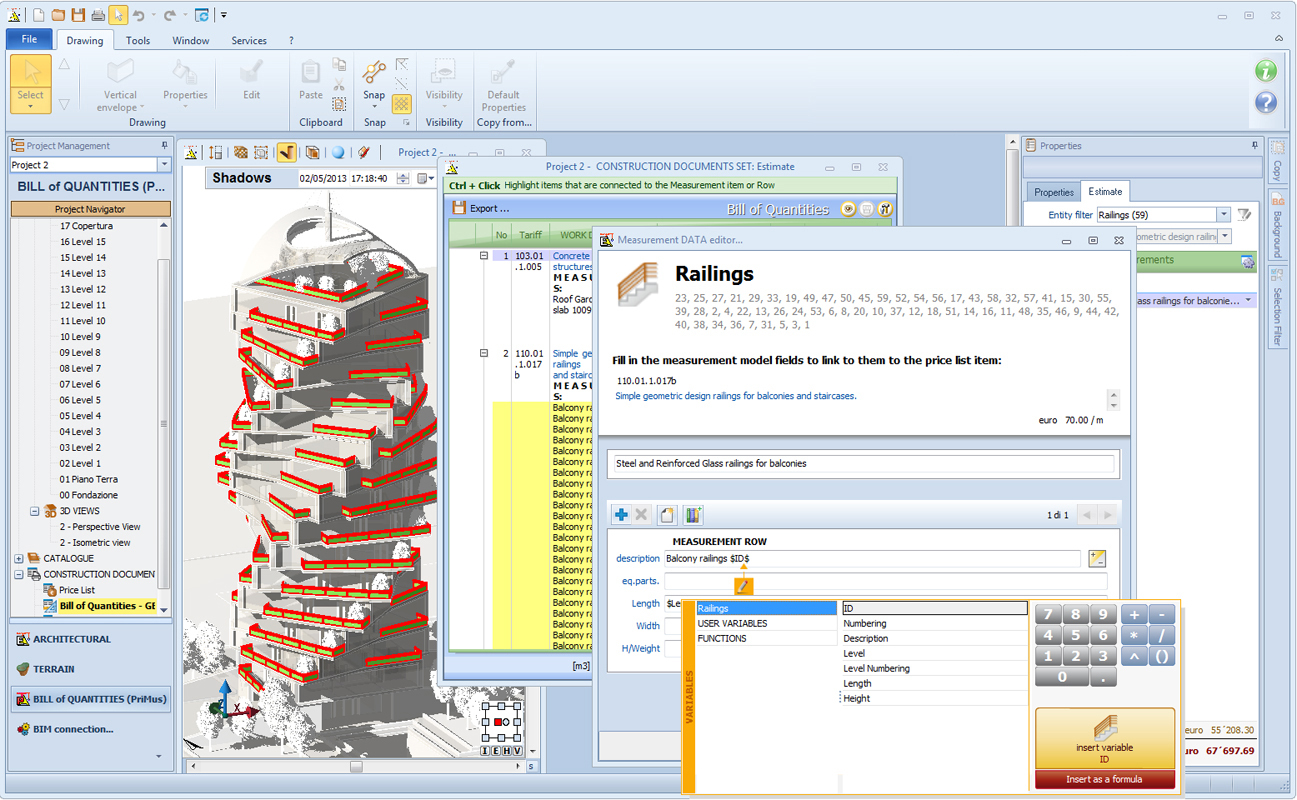This screenshot has height=800, width=1297.
Task: Open the Entity filter Railings dropdown
Action: tap(1223, 215)
